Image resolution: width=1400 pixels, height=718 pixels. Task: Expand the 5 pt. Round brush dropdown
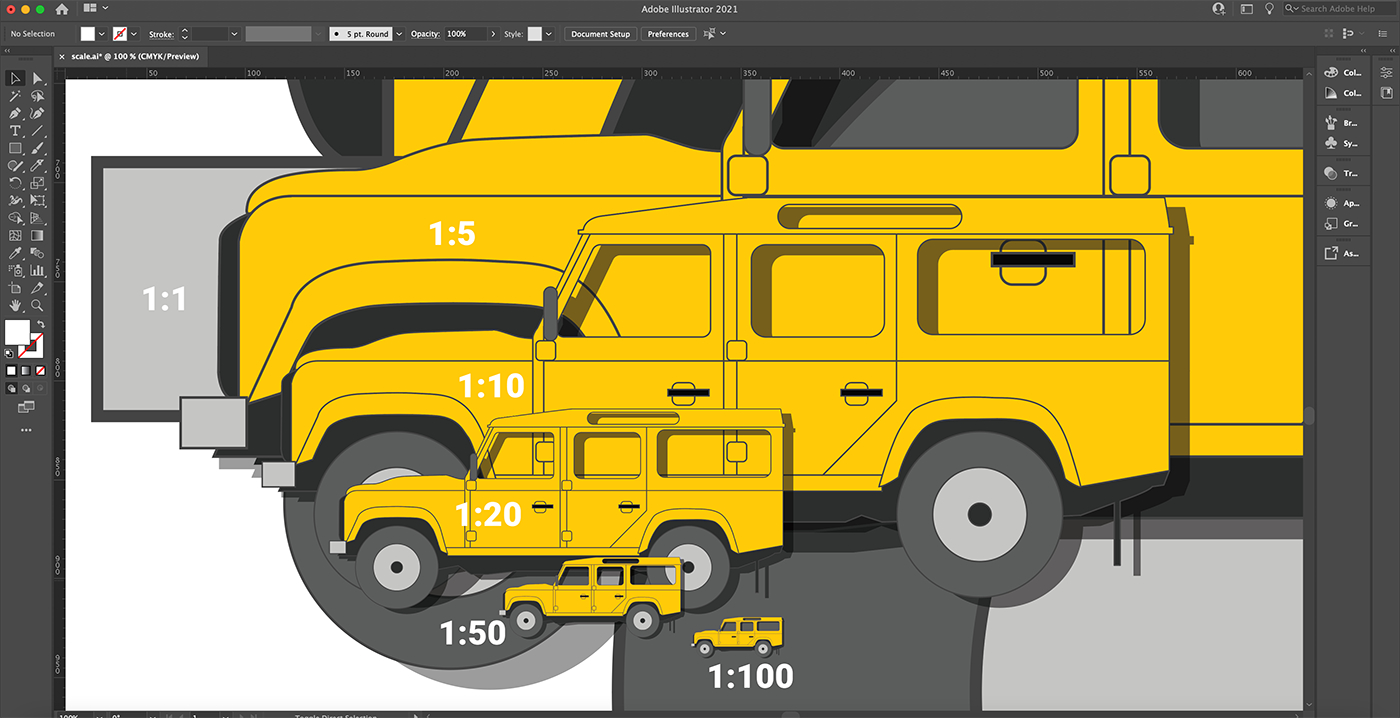tap(399, 34)
